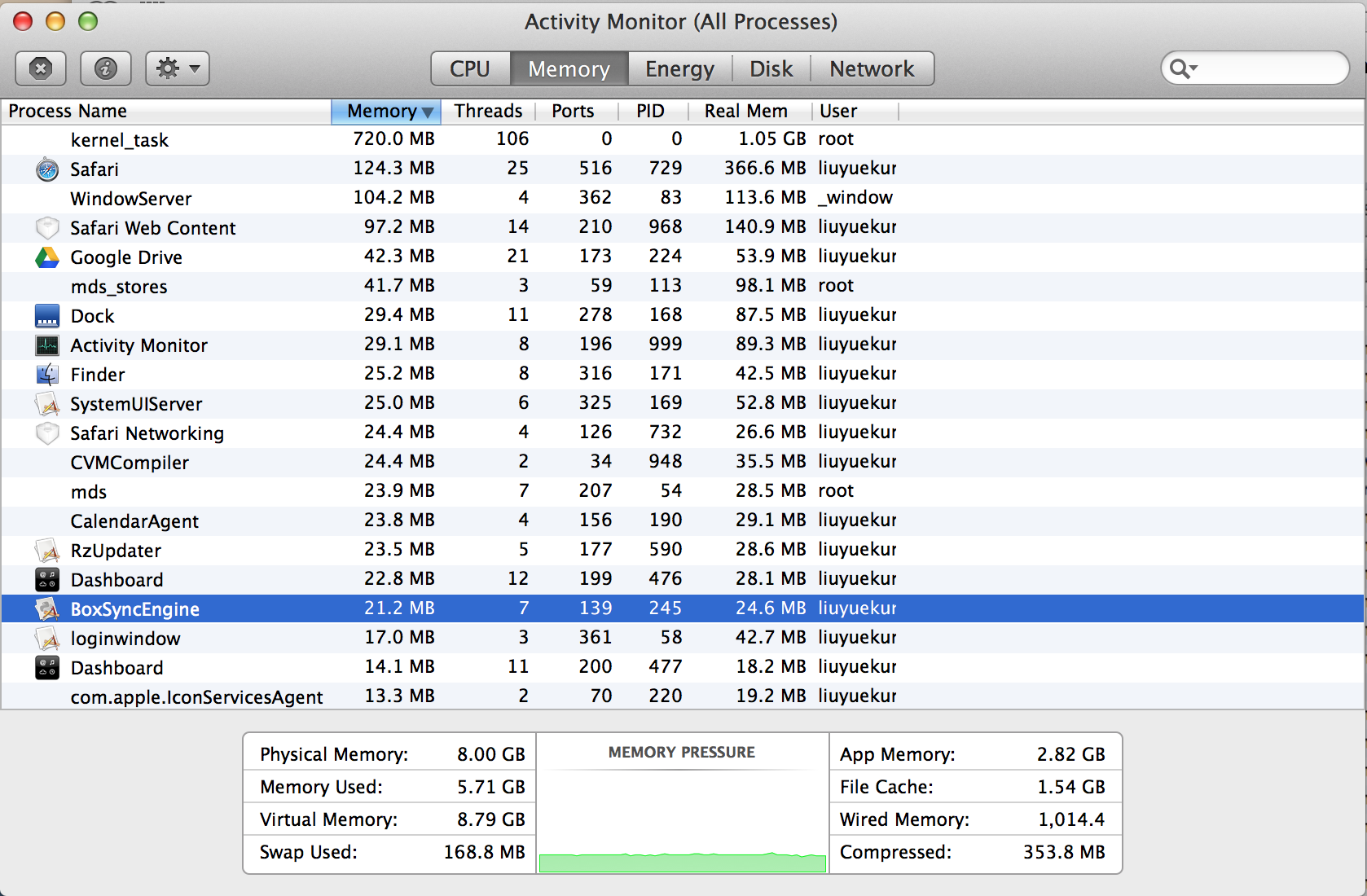The width and height of the screenshot is (1367, 896).
Task: Click the Google Drive name text
Action: point(126,257)
